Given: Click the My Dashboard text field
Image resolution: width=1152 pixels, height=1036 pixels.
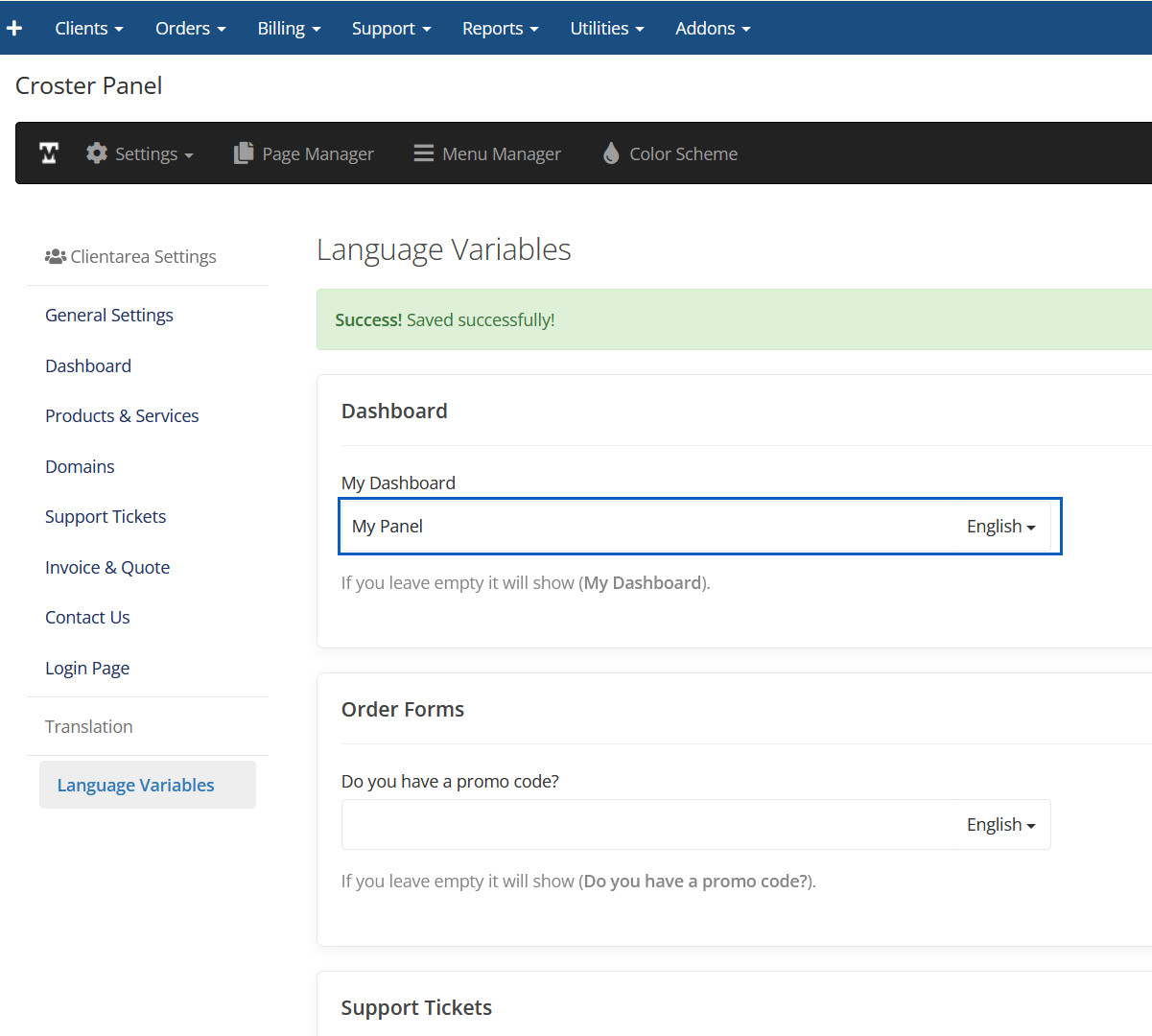Looking at the screenshot, I should (x=643, y=527).
